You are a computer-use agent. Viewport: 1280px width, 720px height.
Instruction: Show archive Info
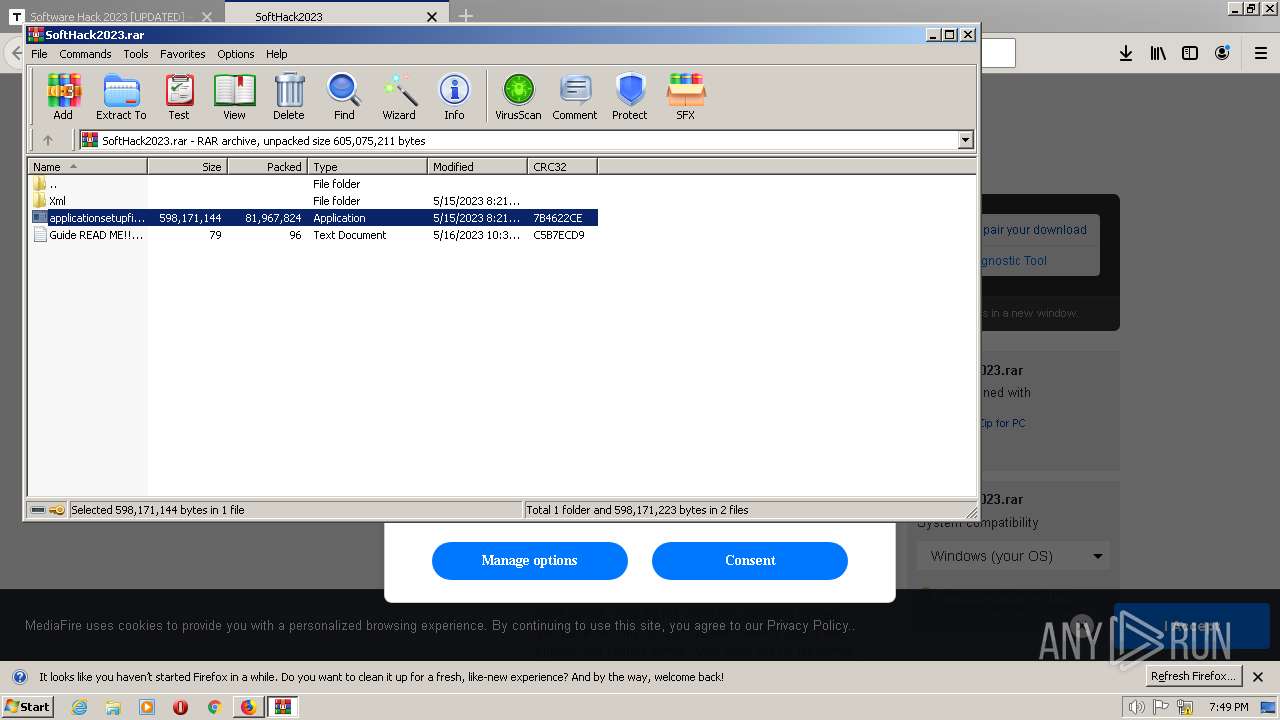coord(454,97)
